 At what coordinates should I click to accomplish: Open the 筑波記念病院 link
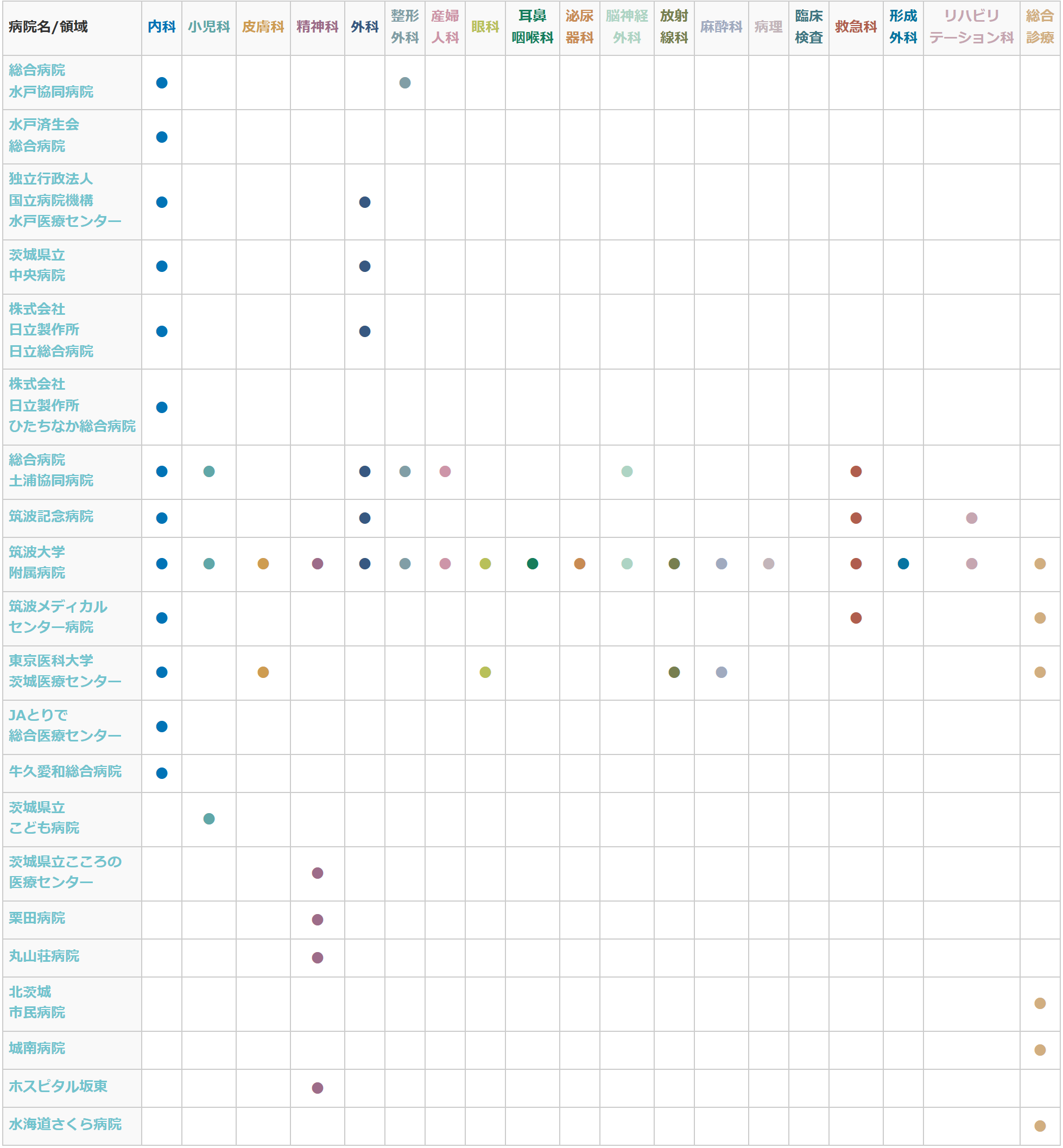pos(50,517)
